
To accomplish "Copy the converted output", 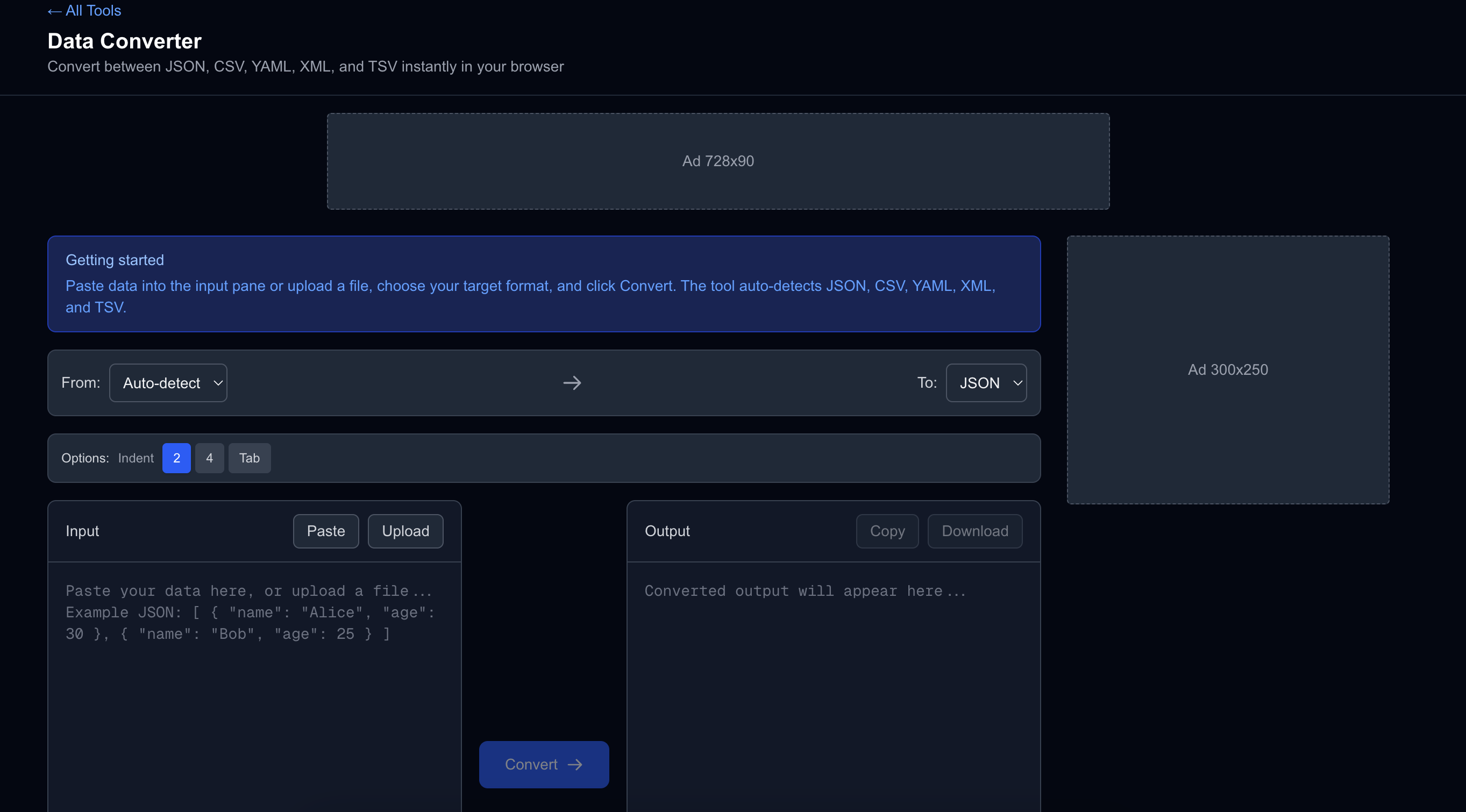I will (x=887, y=530).
